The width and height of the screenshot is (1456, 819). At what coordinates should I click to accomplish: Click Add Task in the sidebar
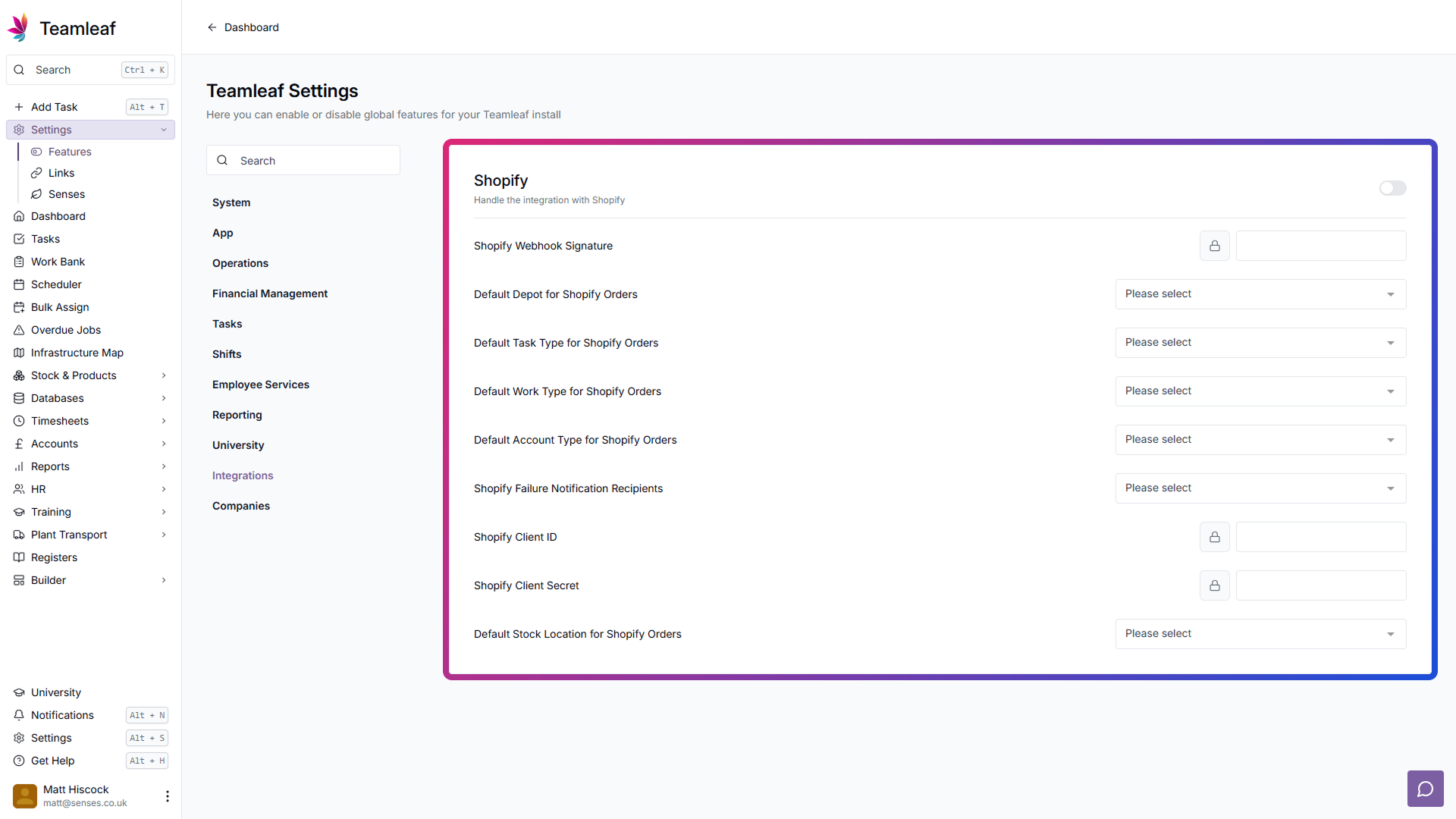coord(55,107)
